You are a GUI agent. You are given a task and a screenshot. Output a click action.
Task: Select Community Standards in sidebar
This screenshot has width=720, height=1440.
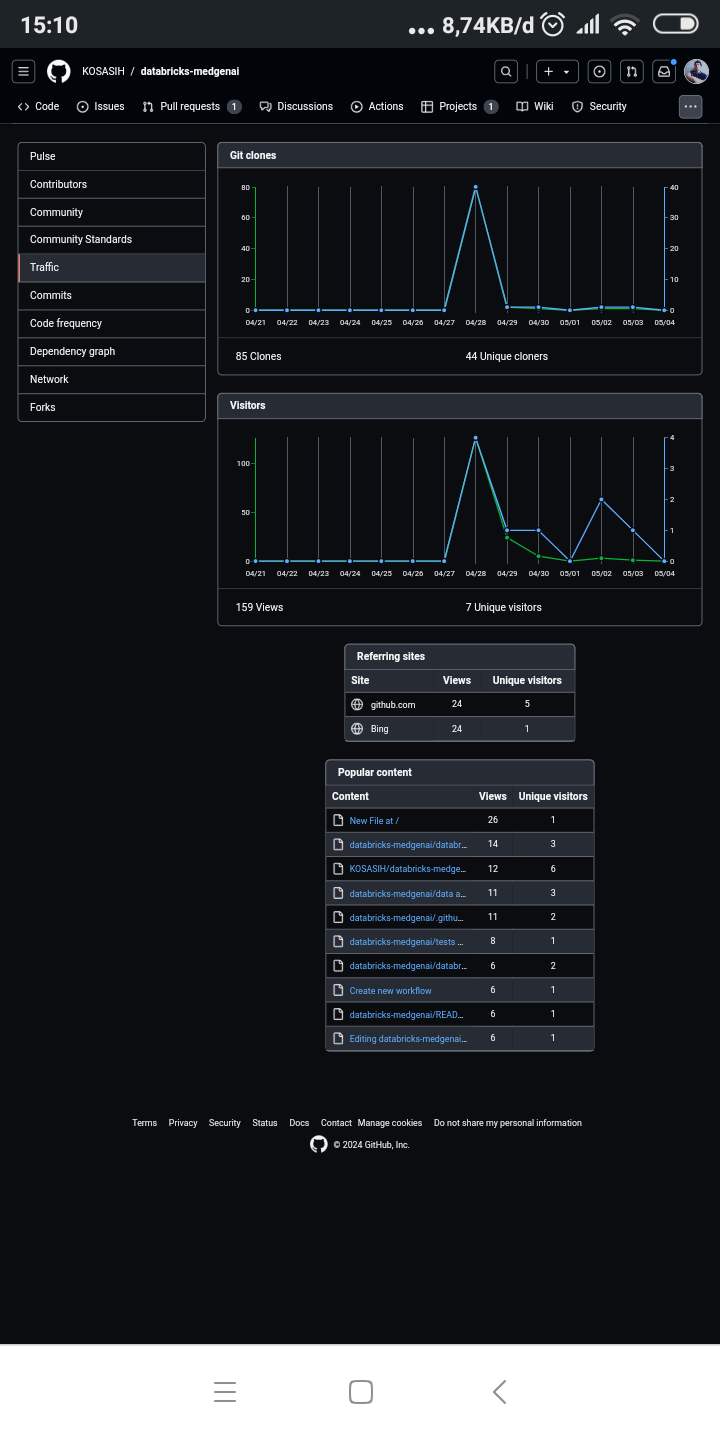point(112,240)
